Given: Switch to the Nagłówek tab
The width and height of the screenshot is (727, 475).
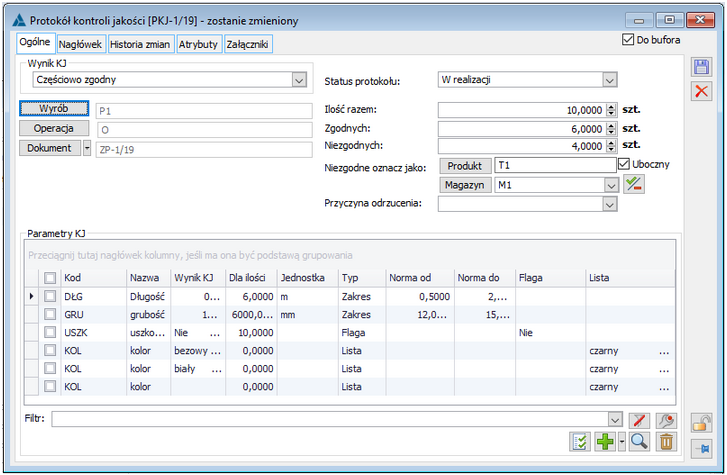Looking at the screenshot, I should [81, 44].
